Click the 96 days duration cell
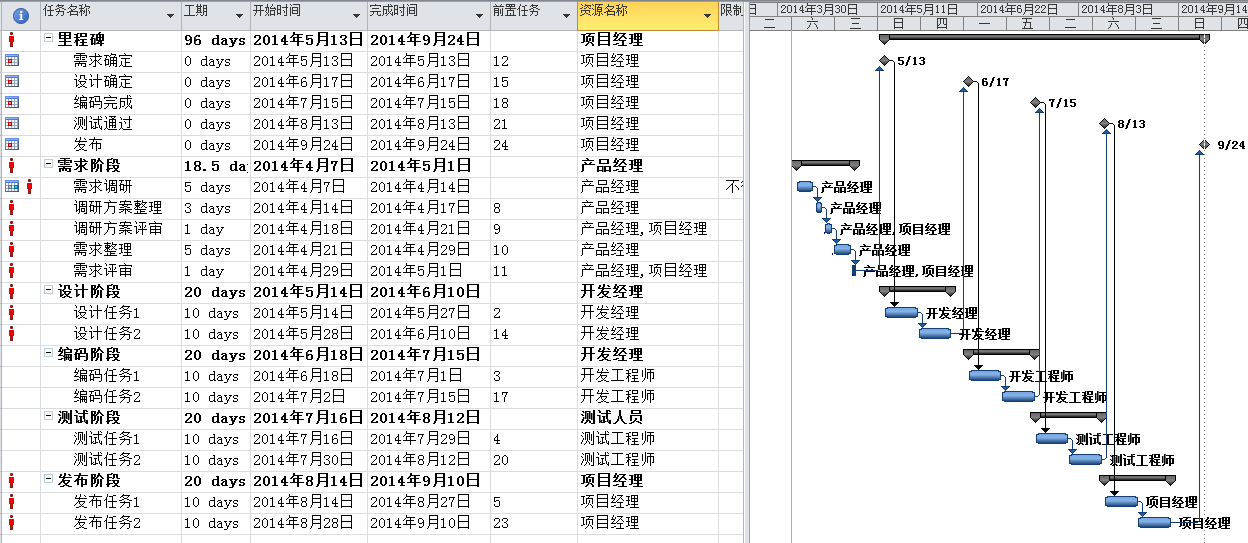The height and width of the screenshot is (543, 1248). [214, 40]
